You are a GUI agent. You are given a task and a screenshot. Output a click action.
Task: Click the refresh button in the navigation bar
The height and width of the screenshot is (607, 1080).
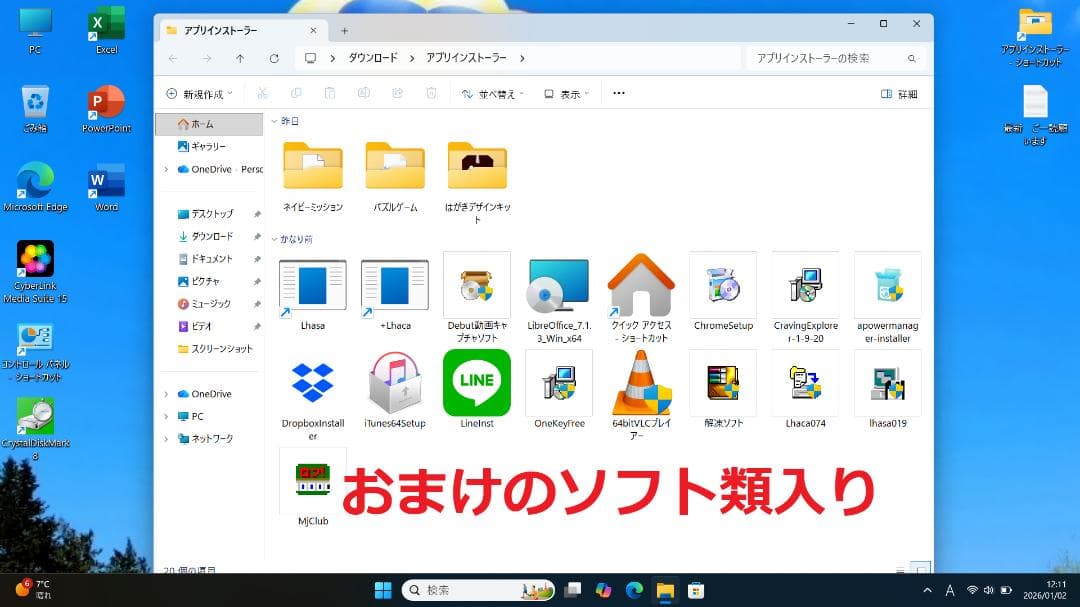(273, 58)
